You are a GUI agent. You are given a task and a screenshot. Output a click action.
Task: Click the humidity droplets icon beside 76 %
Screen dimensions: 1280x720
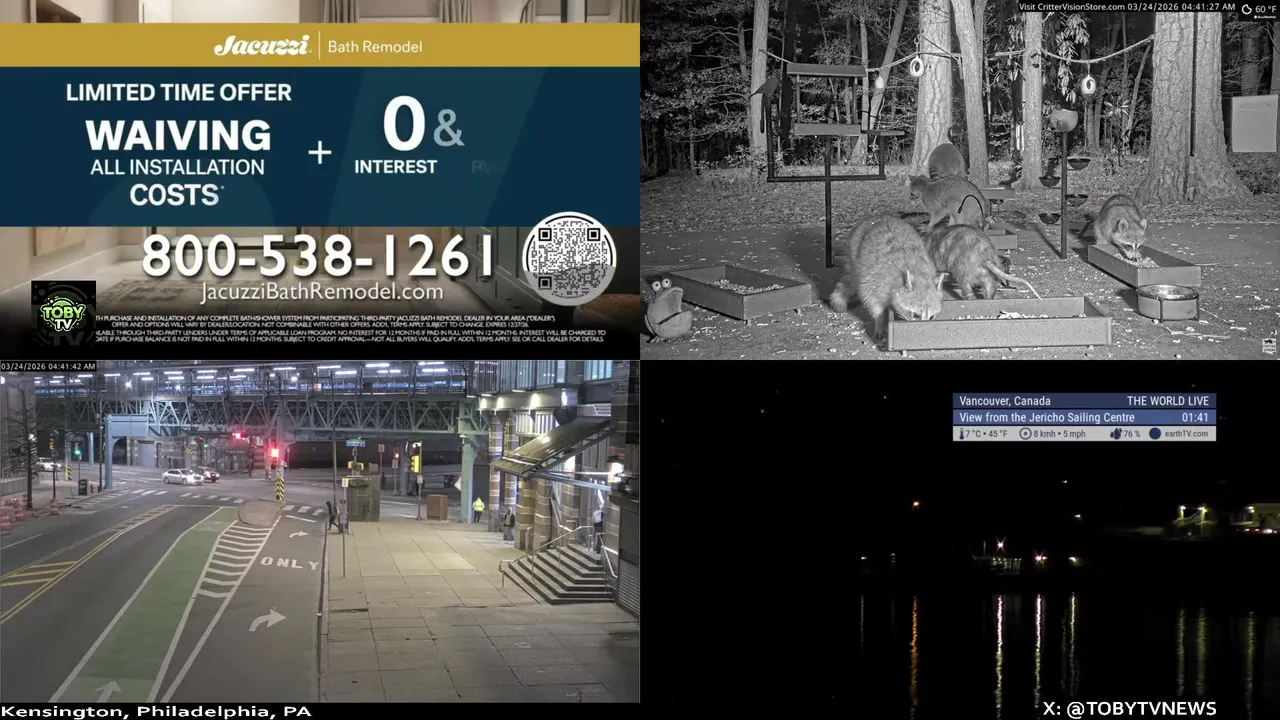(1114, 434)
